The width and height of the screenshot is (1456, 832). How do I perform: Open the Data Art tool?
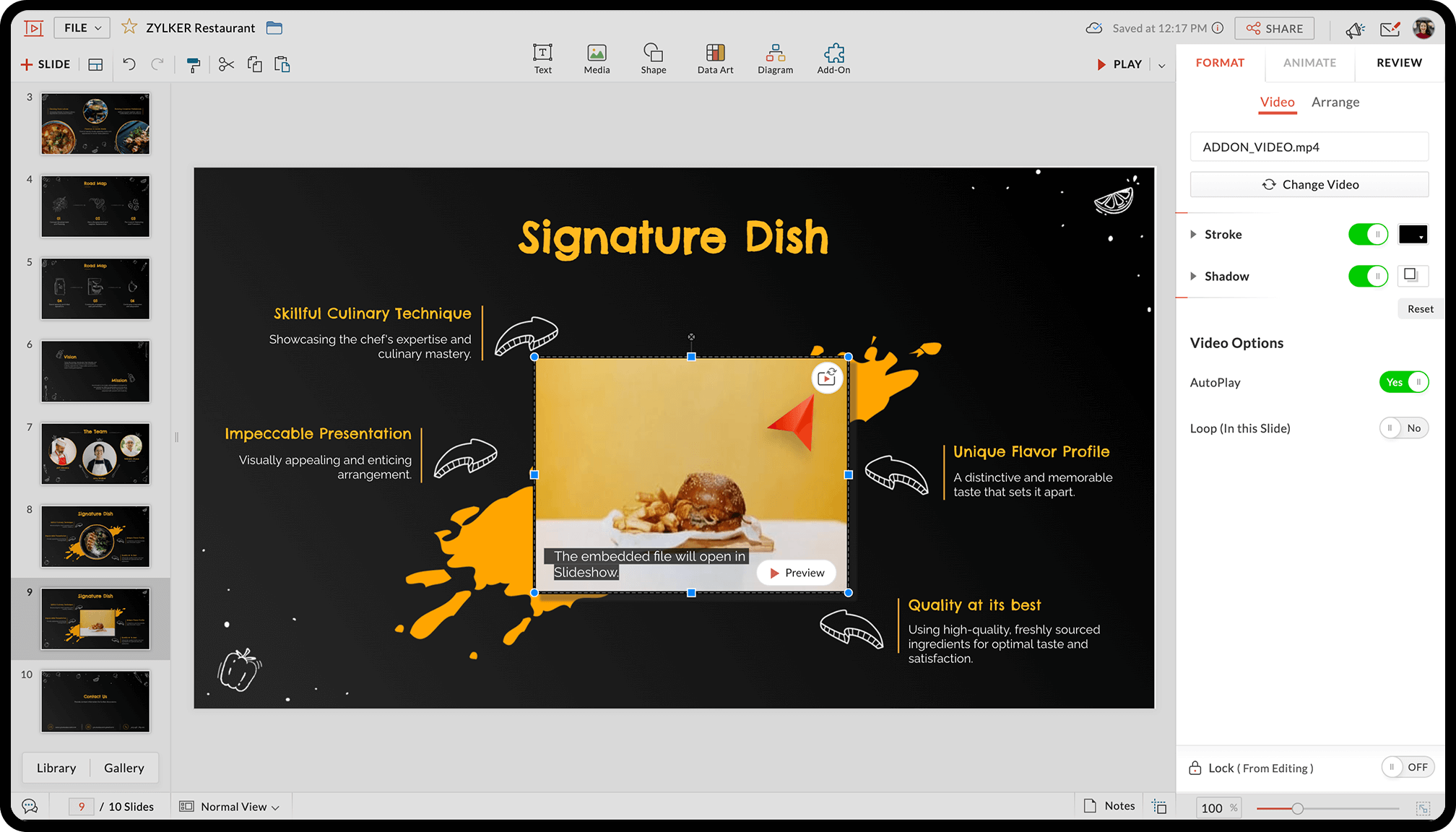click(x=715, y=58)
